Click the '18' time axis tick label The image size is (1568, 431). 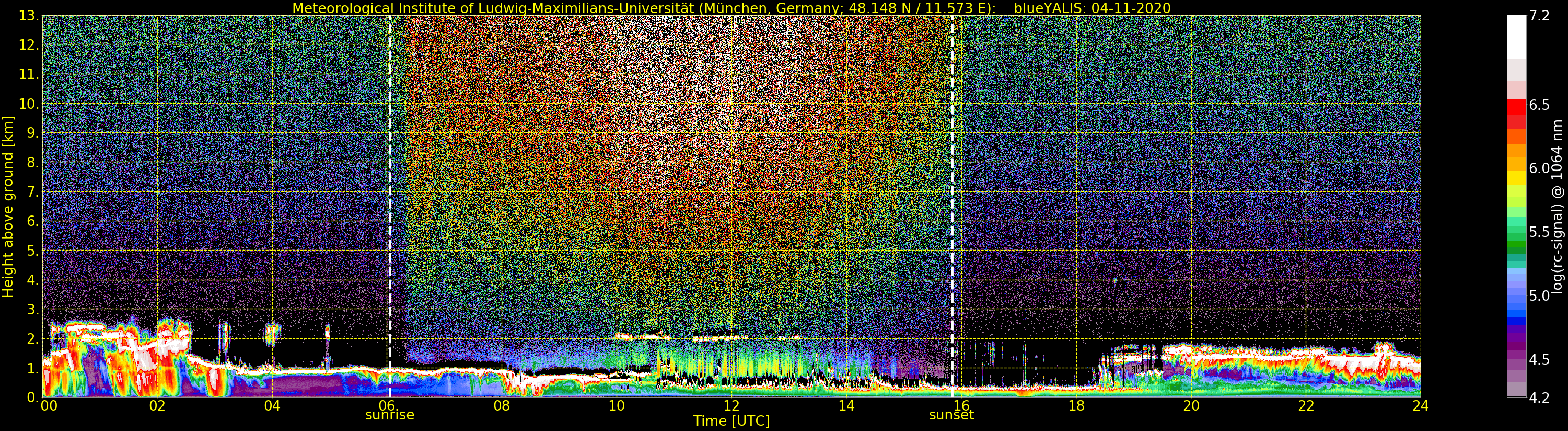point(1076,405)
